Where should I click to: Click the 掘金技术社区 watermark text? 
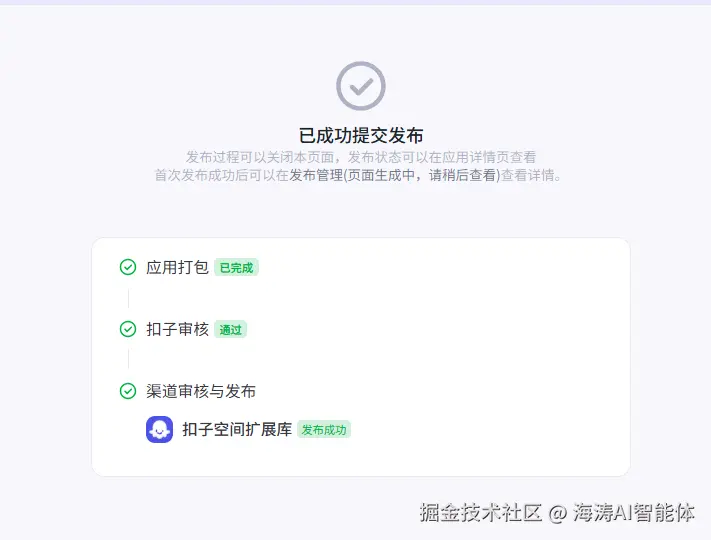[x=480, y=513]
